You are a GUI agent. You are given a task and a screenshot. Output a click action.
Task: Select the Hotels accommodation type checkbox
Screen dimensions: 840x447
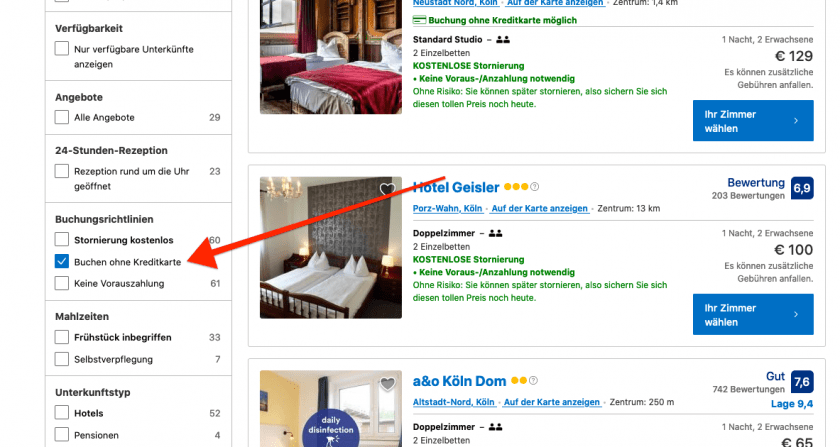point(62,413)
